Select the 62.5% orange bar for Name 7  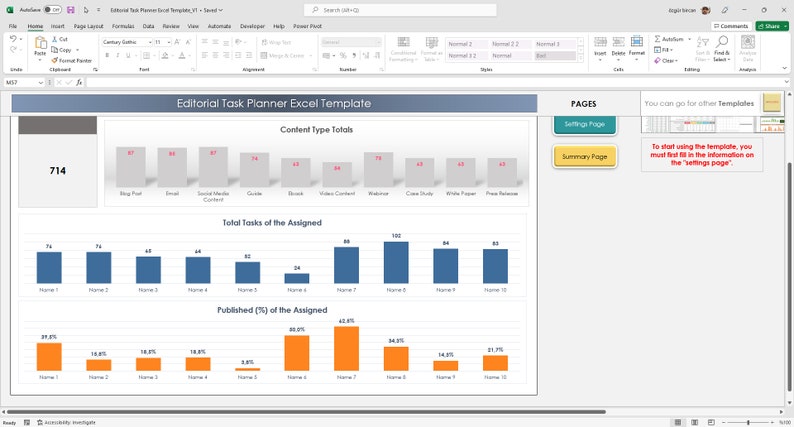[x=346, y=348]
